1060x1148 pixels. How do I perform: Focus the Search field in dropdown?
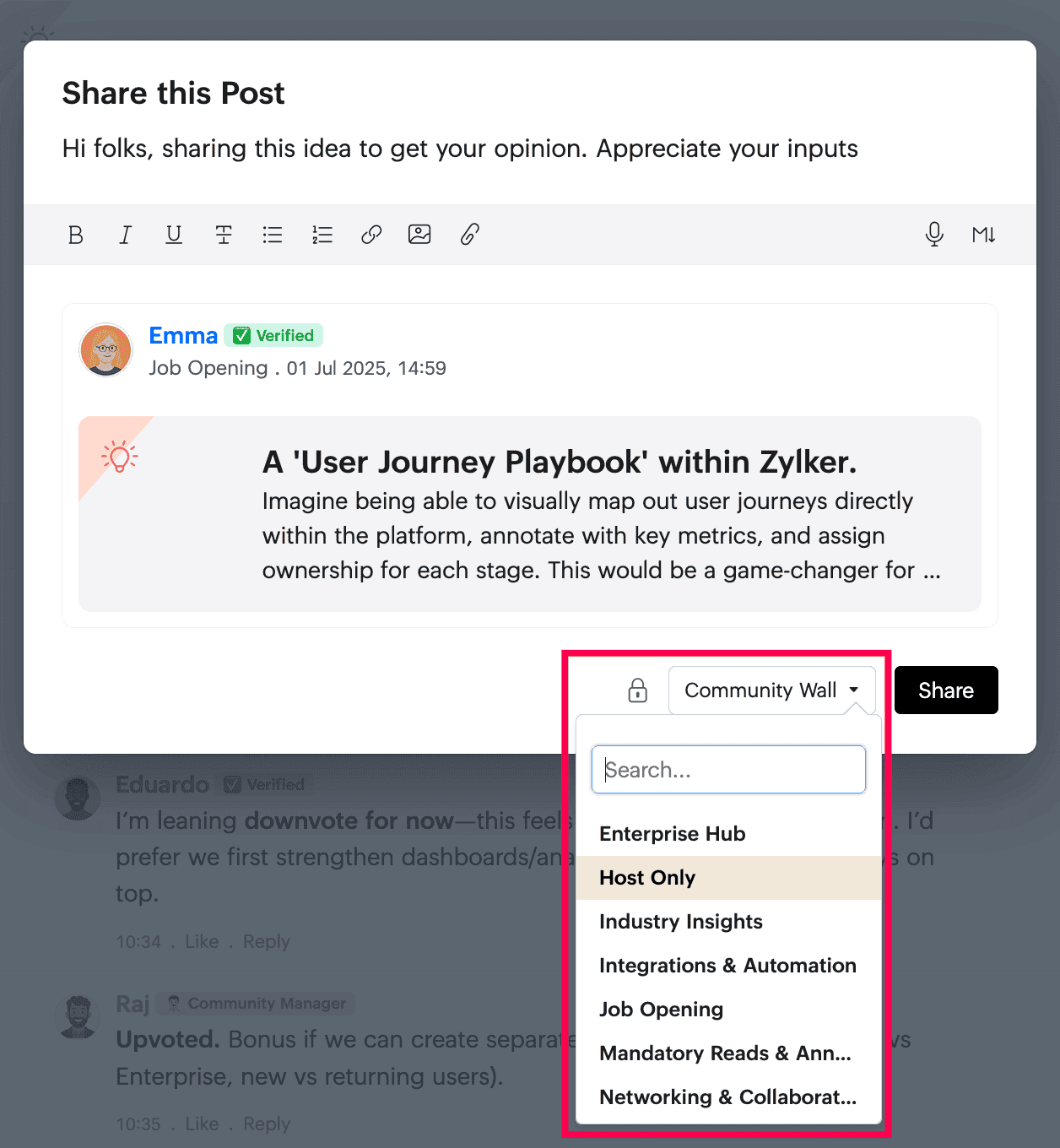[x=728, y=769]
